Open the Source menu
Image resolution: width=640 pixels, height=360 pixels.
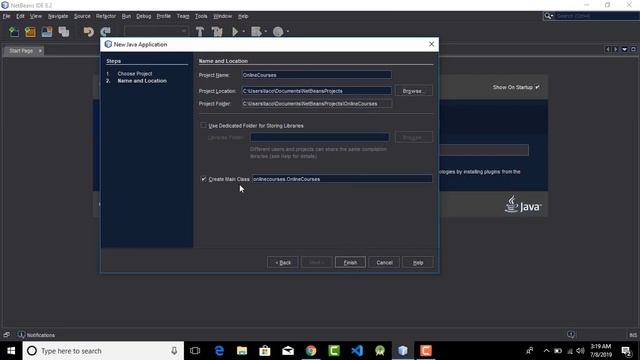[x=82, y=16]
